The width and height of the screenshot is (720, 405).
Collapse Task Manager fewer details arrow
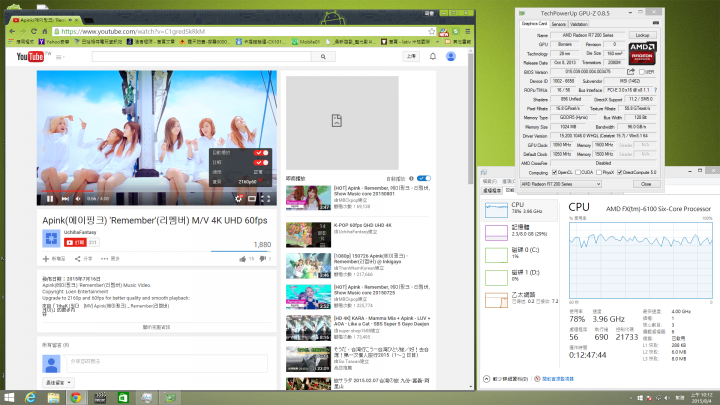click(x=486, y=379)
